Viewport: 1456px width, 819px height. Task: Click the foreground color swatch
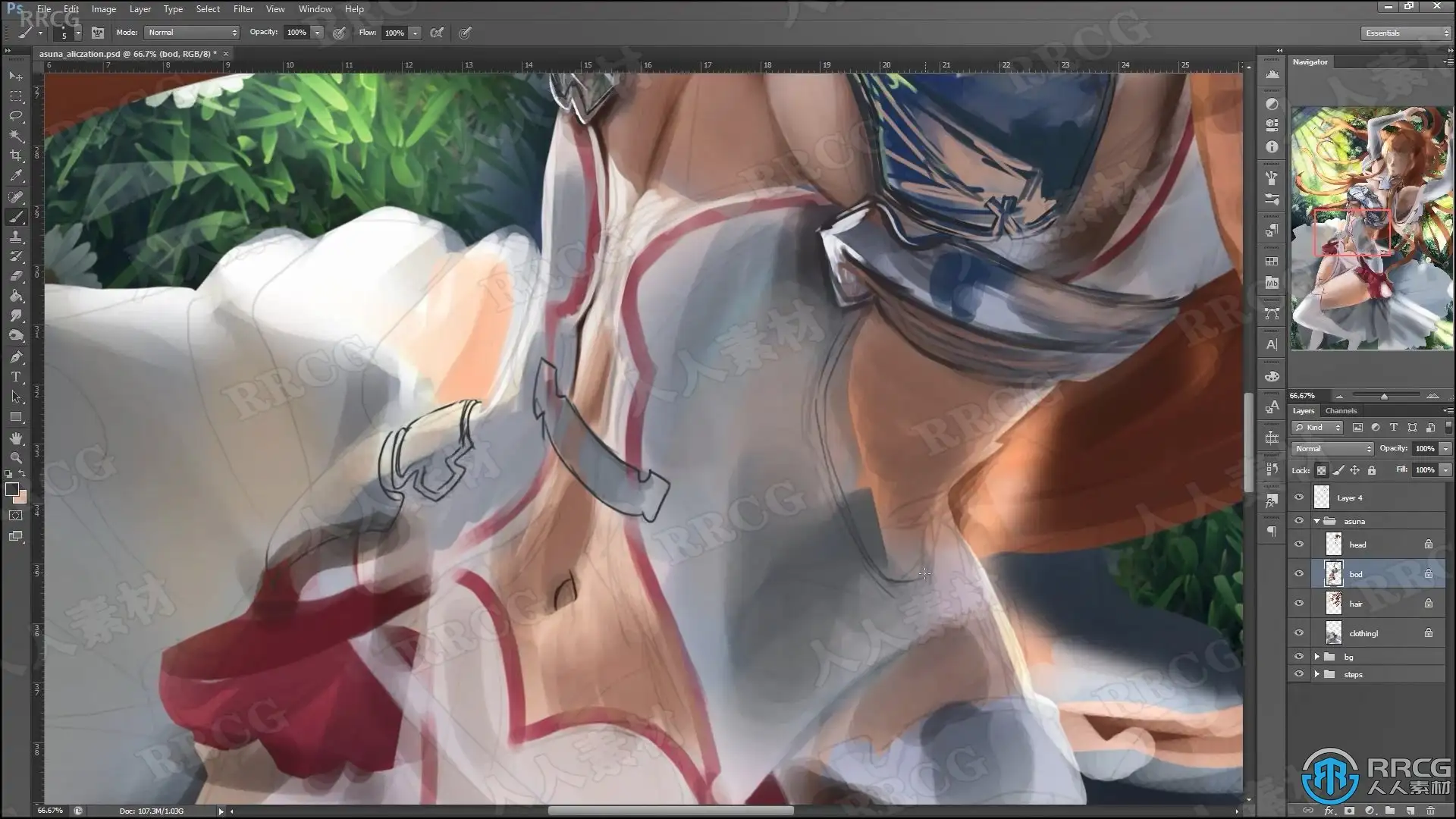click(x=11, y=490)
